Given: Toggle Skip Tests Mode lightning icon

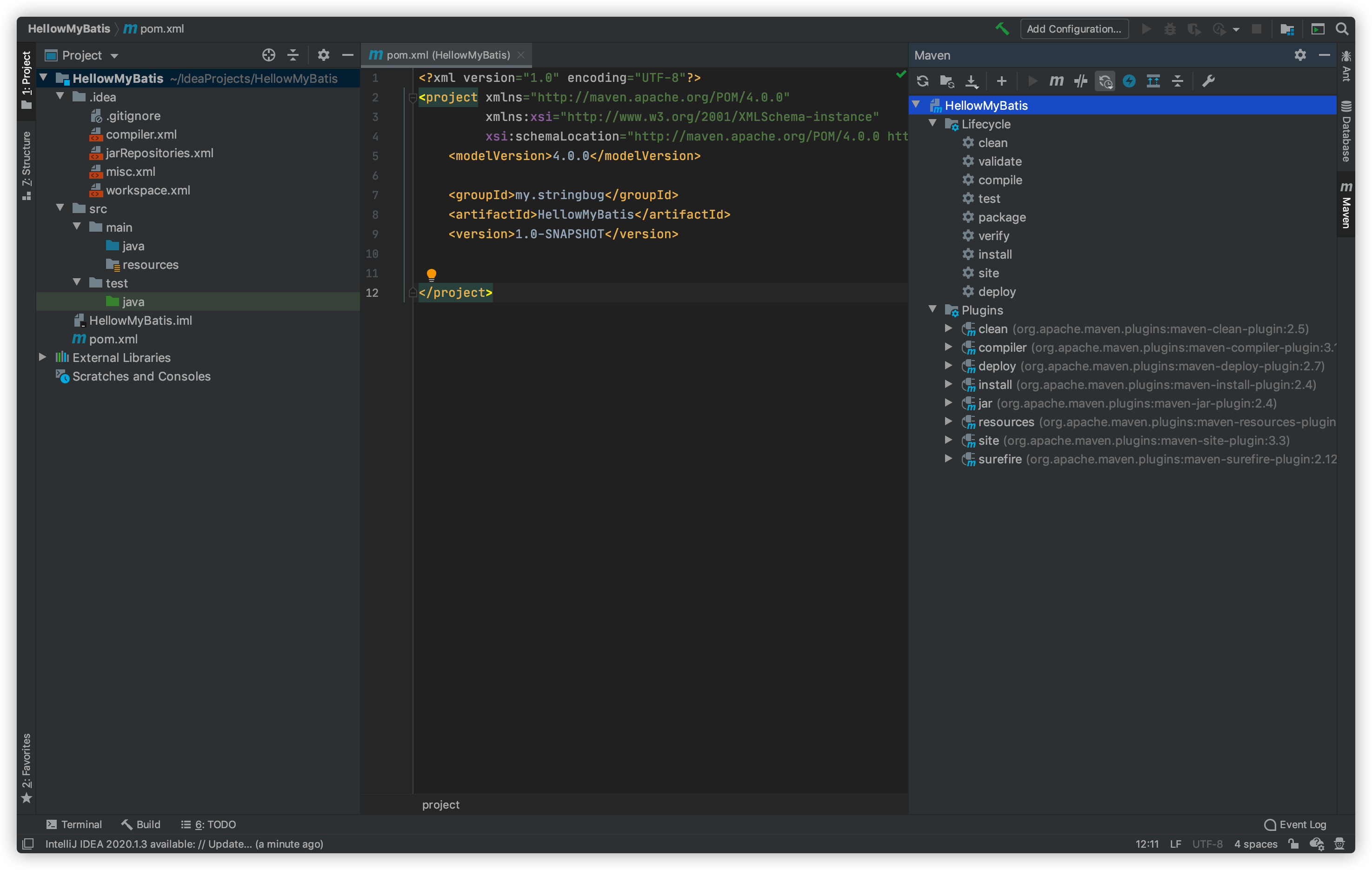Looking at the screenshot, I should pyautogui.click(x=1129, y=81).
